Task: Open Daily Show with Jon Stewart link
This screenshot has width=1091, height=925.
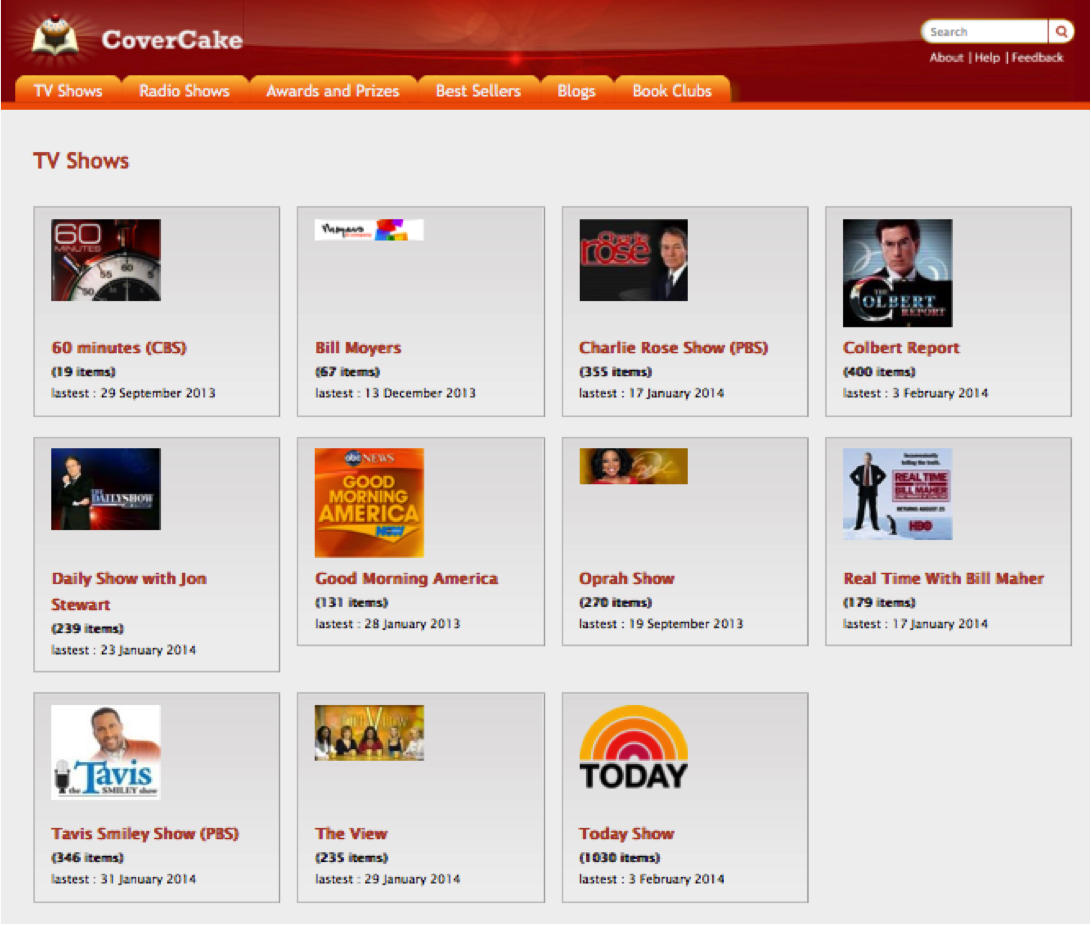Action: pyautogui.click(x=129, y=591)
